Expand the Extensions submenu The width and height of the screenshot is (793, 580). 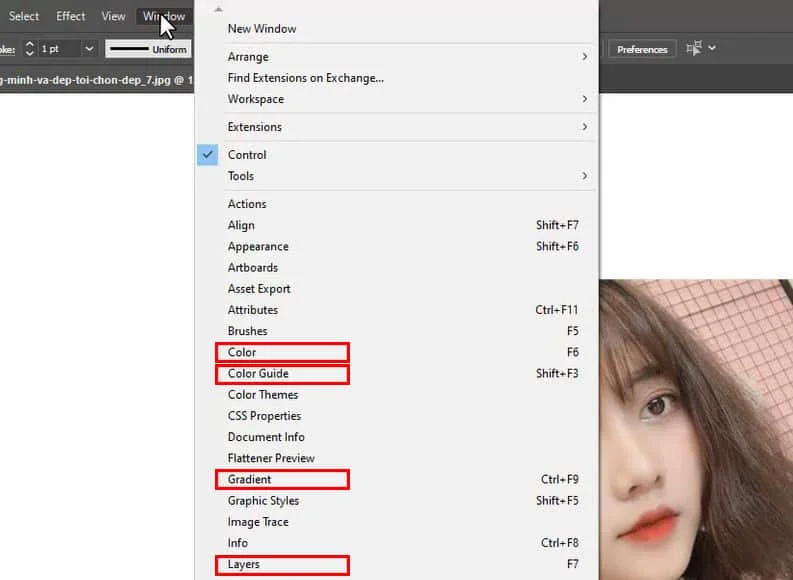pyautogui.click(x=584, y=127)
